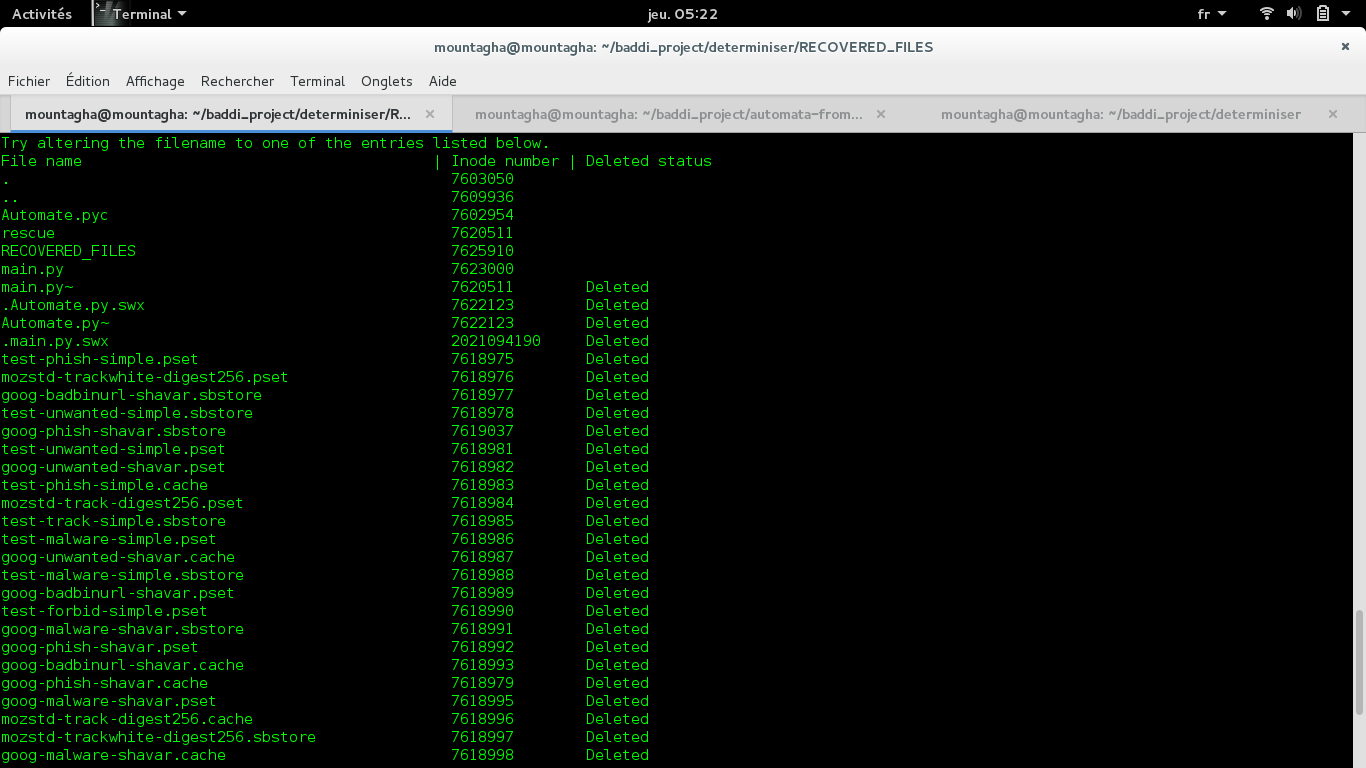
Task: Click the Inode number header text
Action: point(505,161)
